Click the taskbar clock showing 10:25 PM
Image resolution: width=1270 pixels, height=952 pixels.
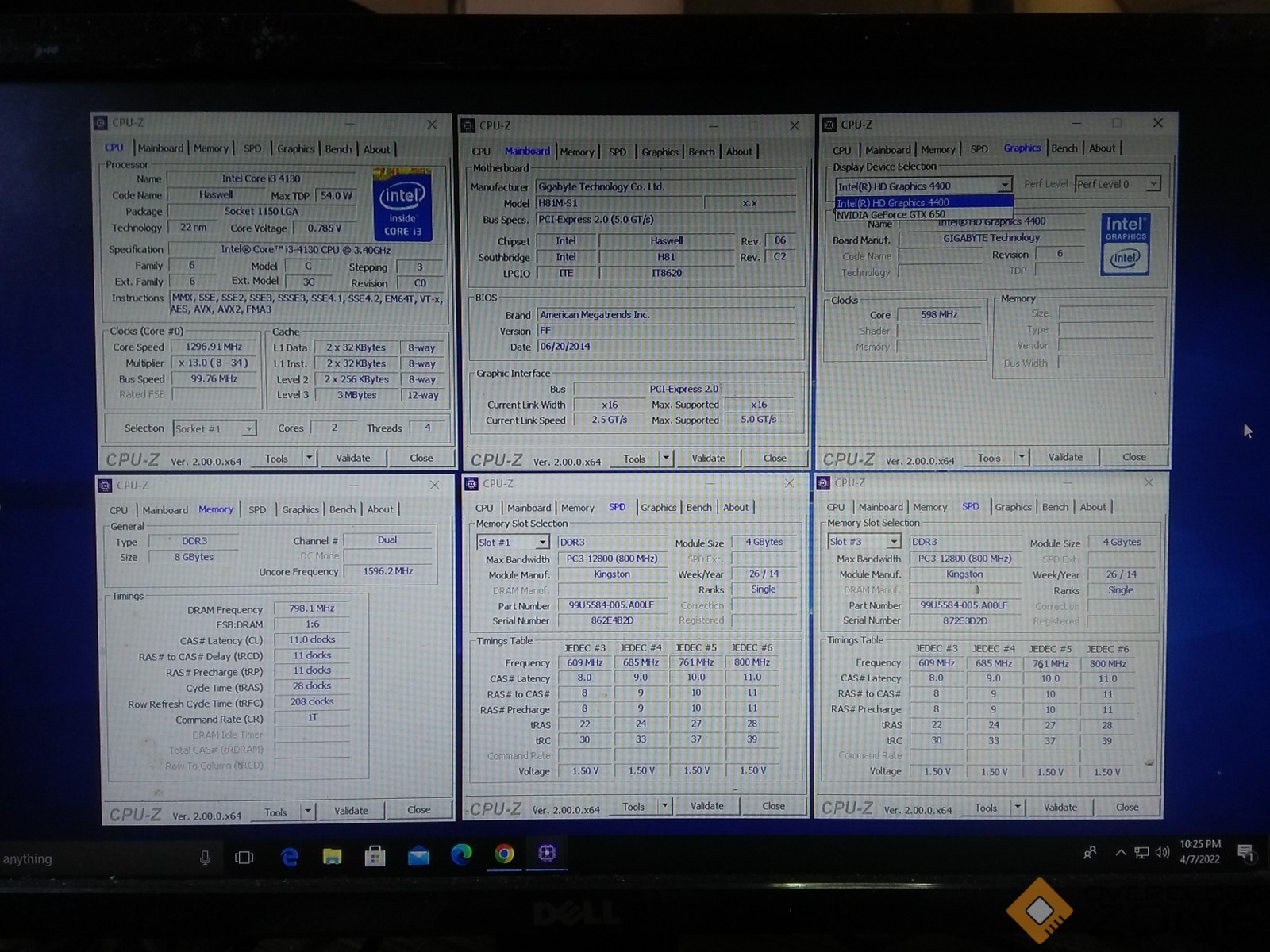pyautogui.click(x=1200, y=851)
